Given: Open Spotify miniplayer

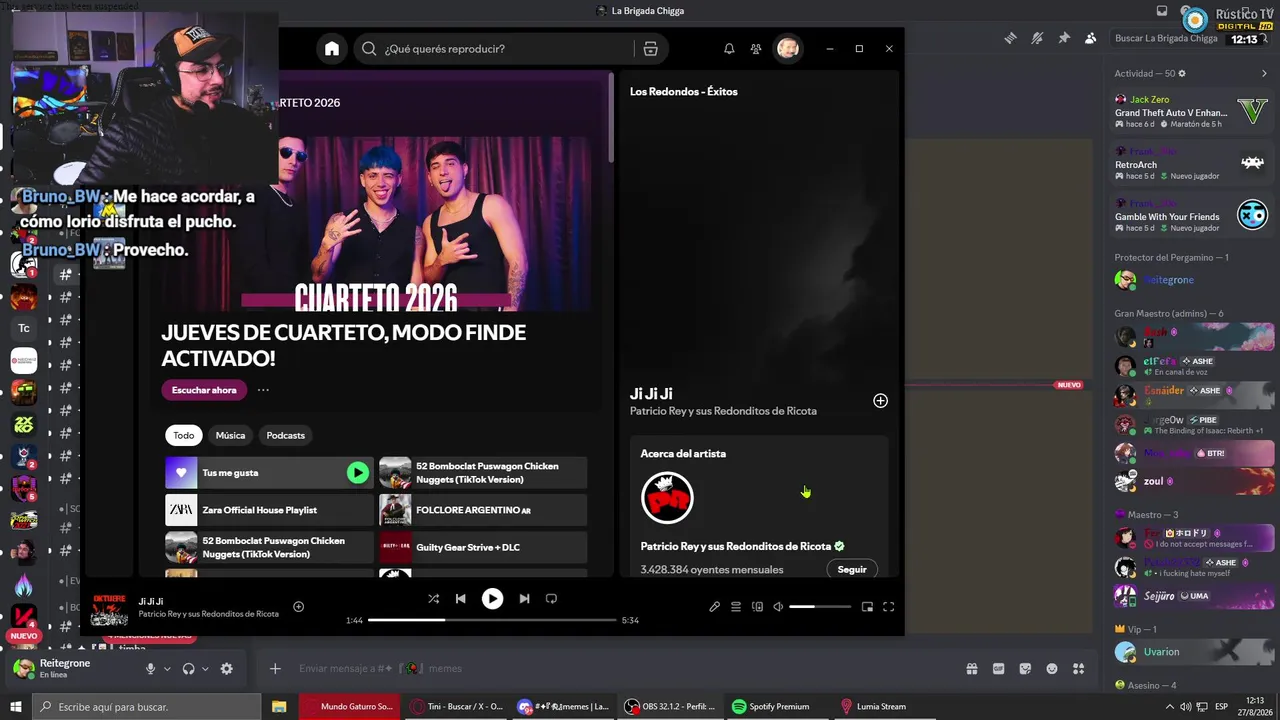Looking at the screenshot, I should pyautogui.click(x=867, y=607).
